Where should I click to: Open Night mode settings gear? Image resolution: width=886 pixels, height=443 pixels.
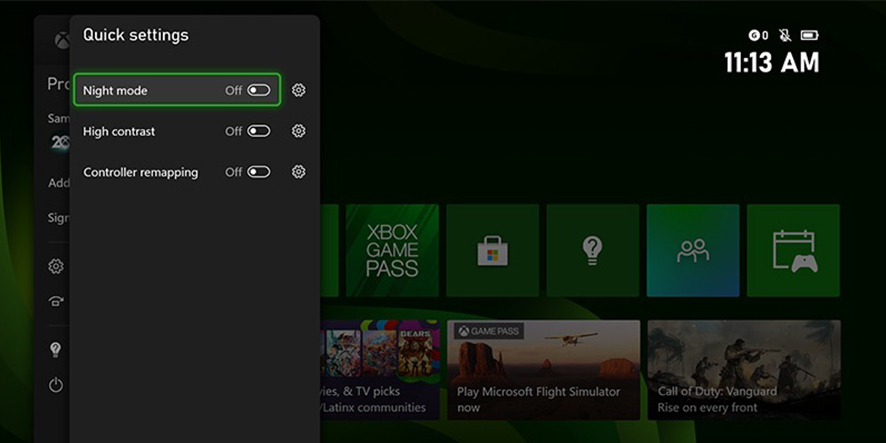point(298,90)
